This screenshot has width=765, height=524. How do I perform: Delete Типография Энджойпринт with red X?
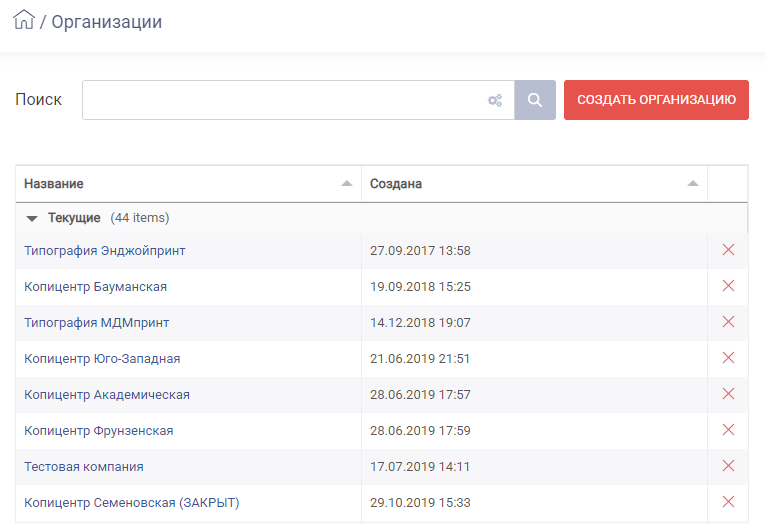coord(728,250)
